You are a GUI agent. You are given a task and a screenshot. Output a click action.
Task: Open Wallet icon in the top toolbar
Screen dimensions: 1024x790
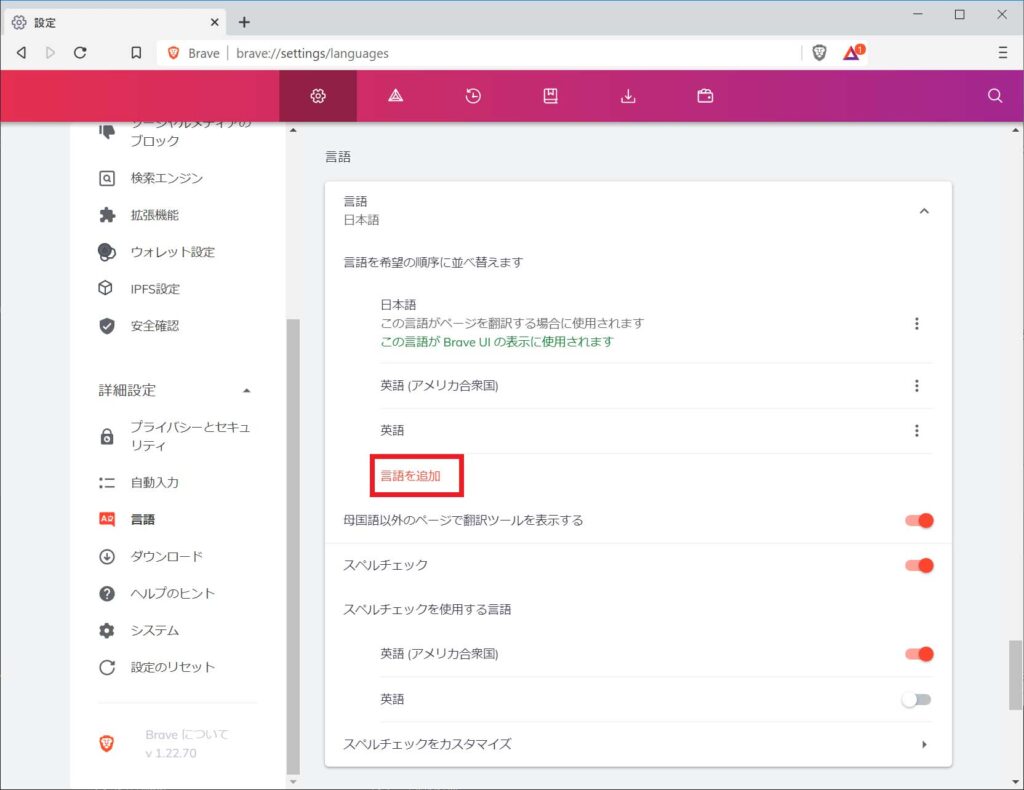click(705, 96)
